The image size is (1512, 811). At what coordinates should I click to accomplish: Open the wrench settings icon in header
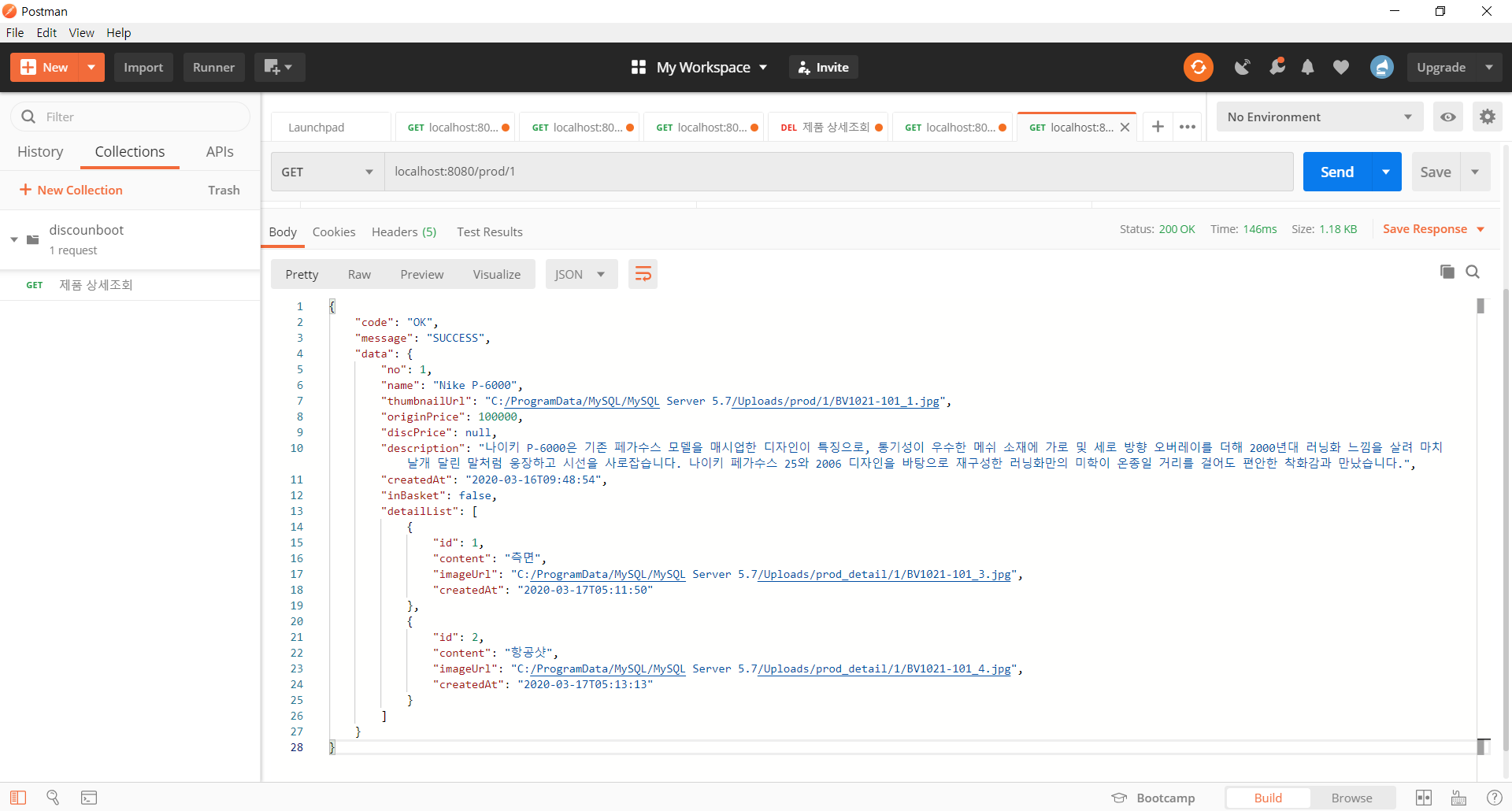pyautogui.click(x=1277, y=67)
